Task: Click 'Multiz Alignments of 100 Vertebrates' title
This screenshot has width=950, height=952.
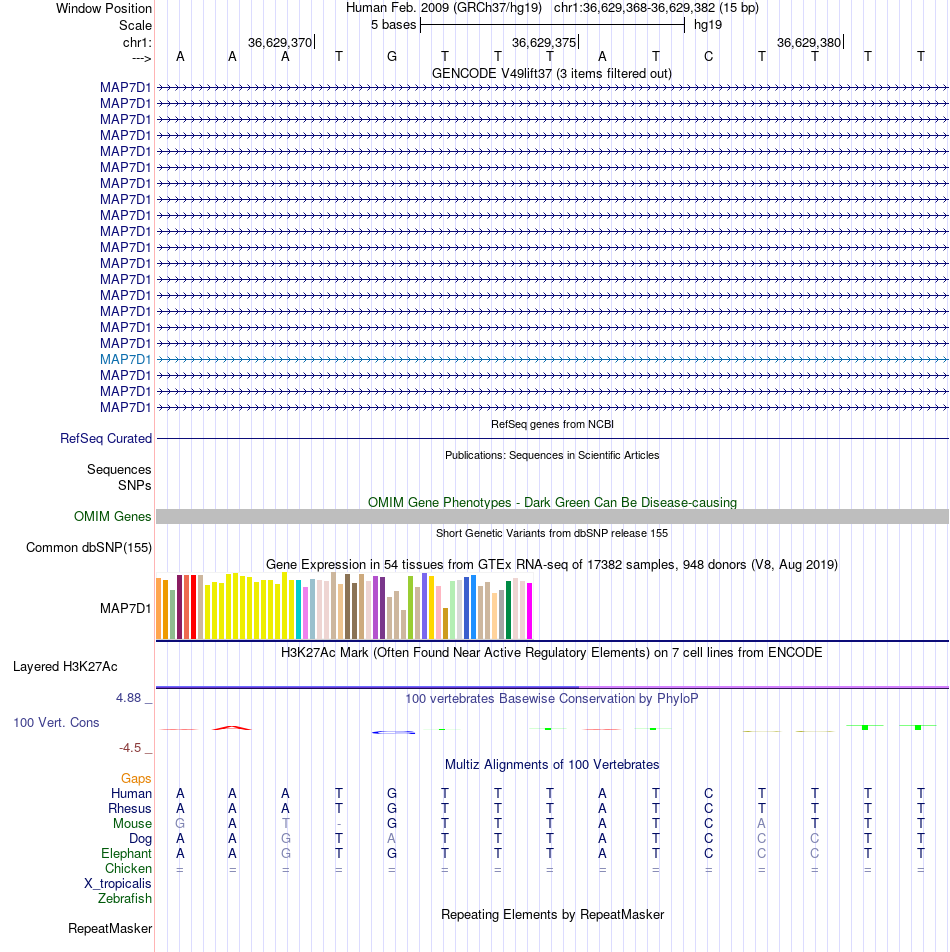Action: coord(552,765)
